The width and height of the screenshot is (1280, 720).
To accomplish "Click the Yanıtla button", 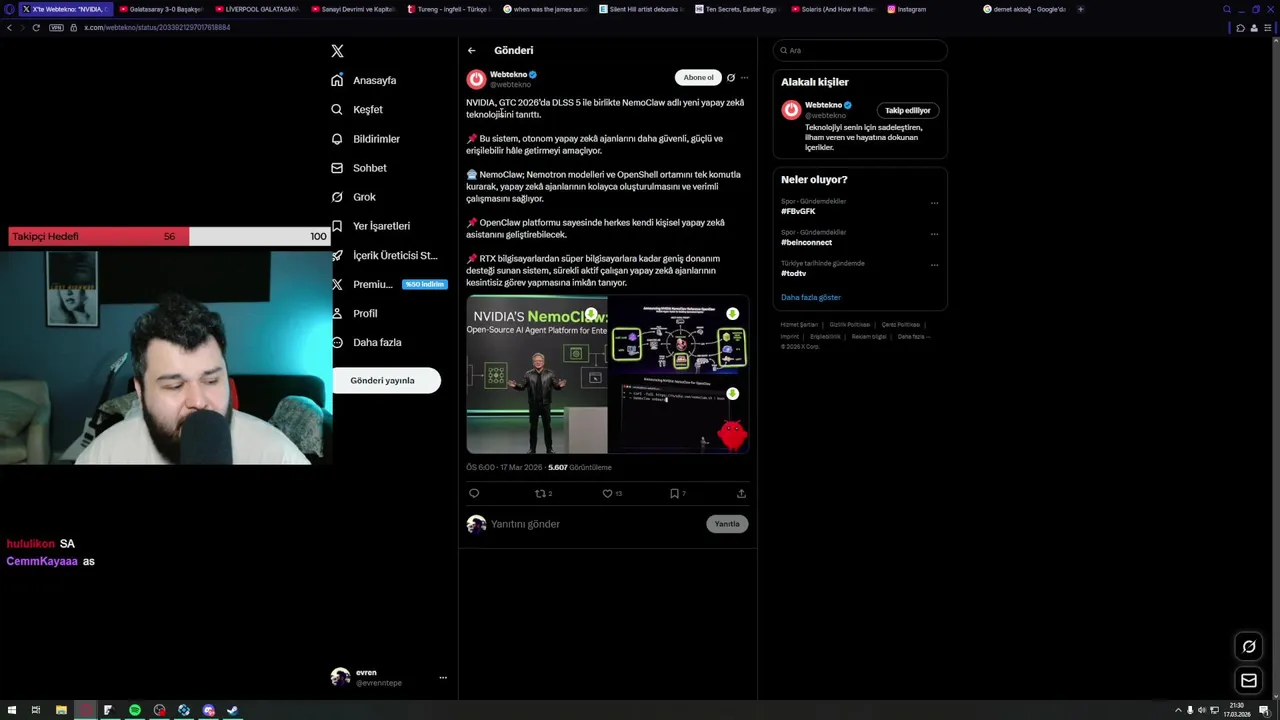I will [x=727, y=524].
